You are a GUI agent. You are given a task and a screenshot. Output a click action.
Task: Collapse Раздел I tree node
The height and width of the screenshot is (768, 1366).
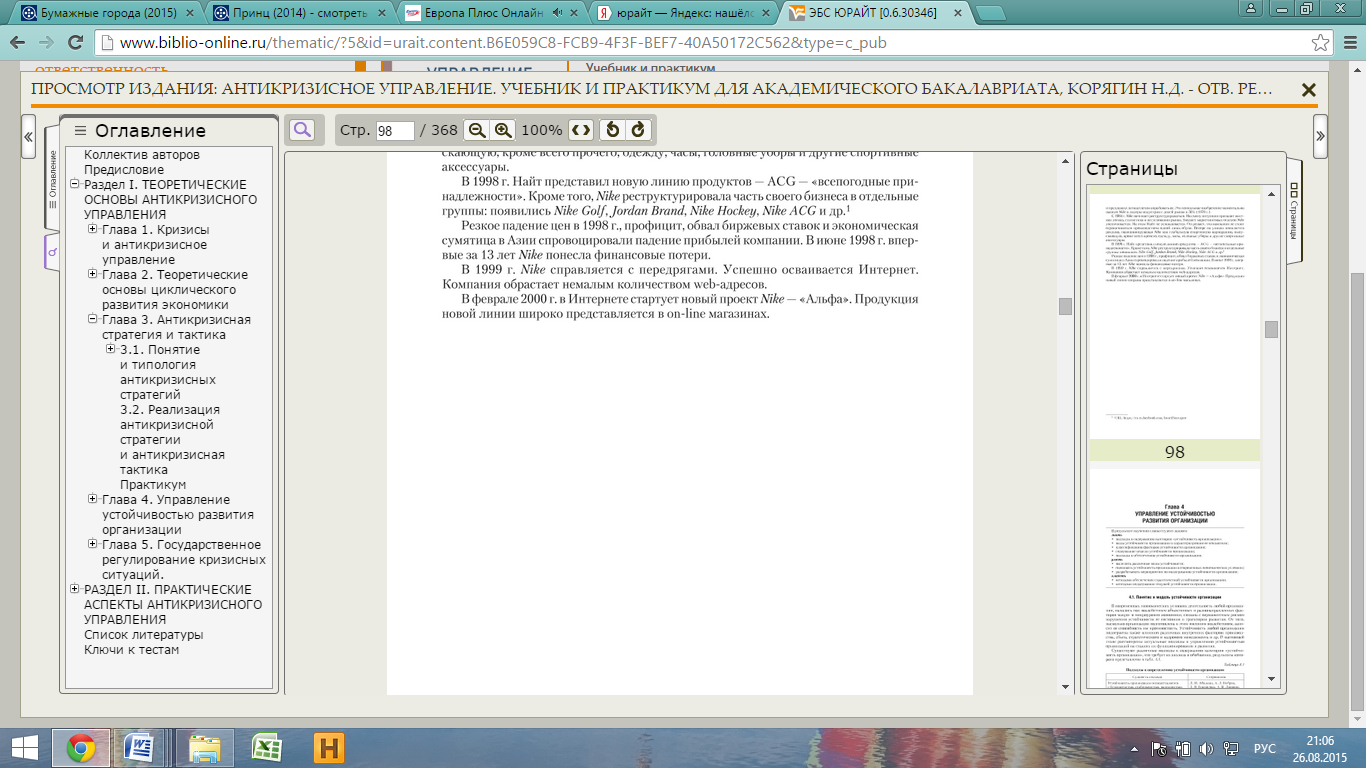[74, 185]
